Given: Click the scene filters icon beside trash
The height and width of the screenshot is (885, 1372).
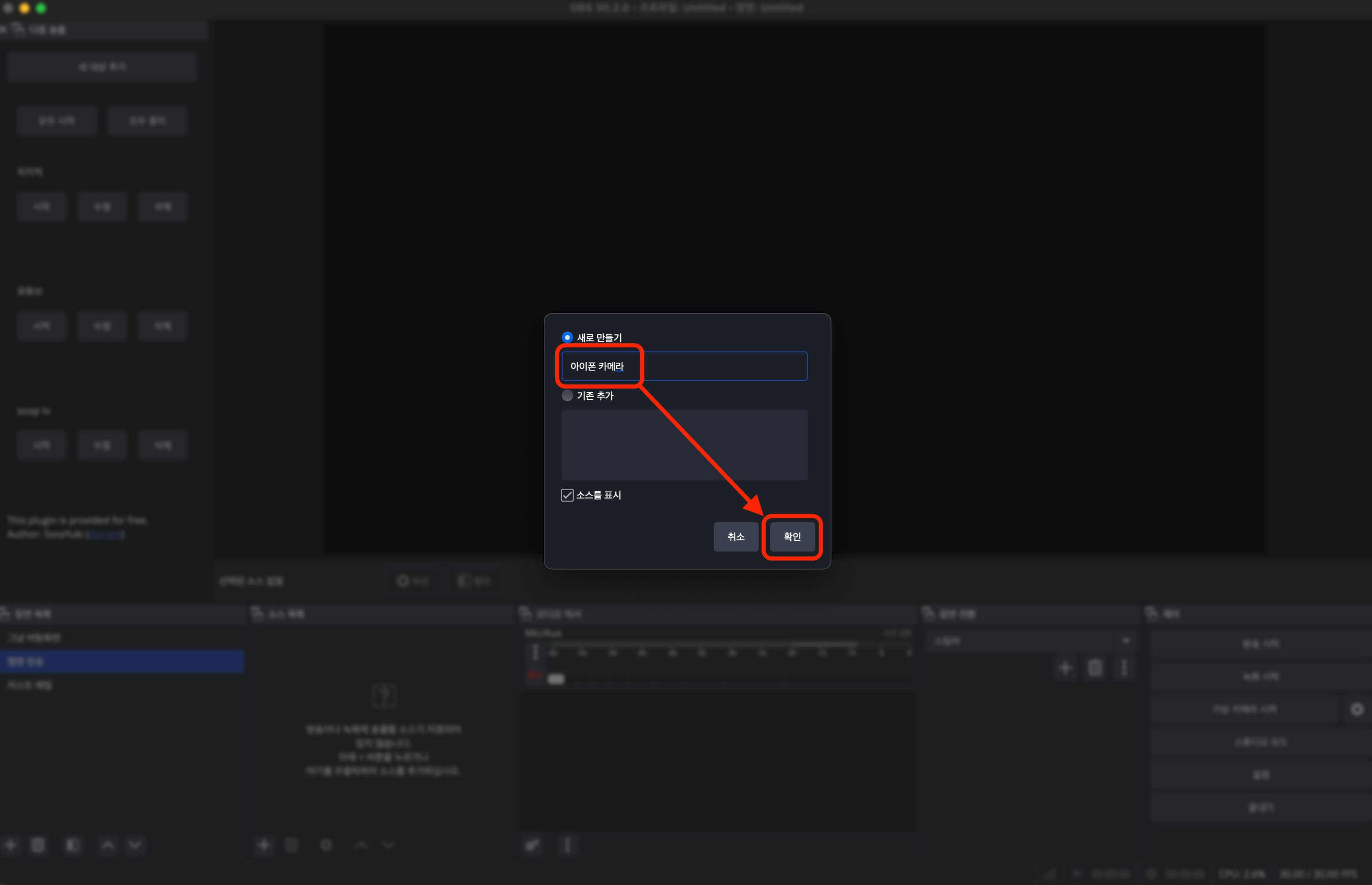Looking at the screenshot, I should [72, 844].
